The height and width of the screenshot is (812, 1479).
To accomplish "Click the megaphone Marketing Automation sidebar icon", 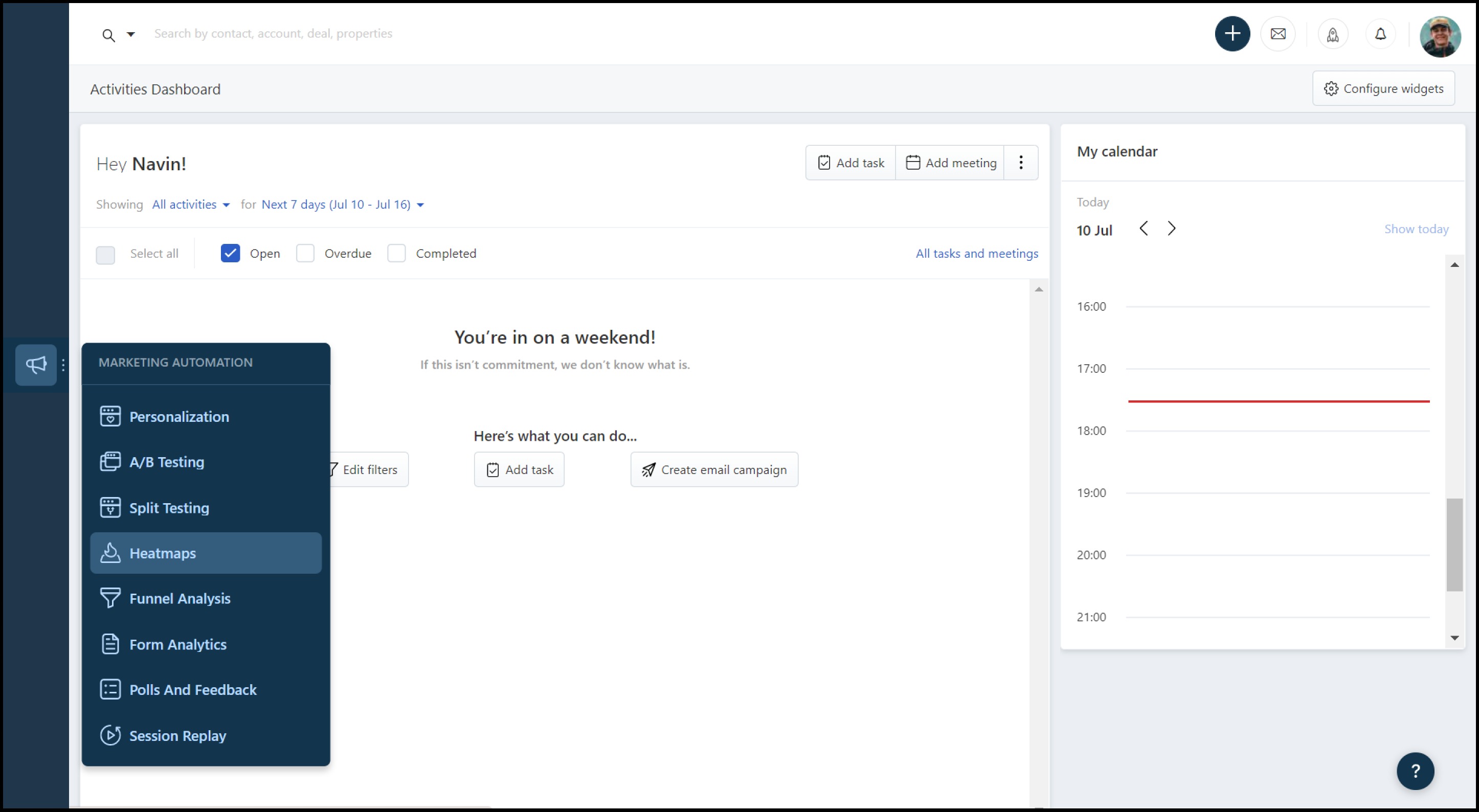I will click(x=36, y=365).
